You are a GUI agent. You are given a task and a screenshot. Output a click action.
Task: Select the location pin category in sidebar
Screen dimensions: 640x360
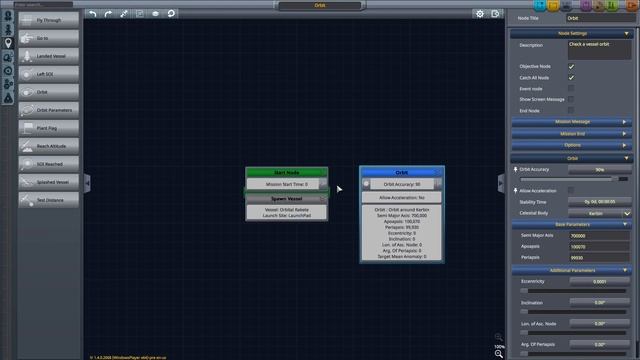pos(8,43)
